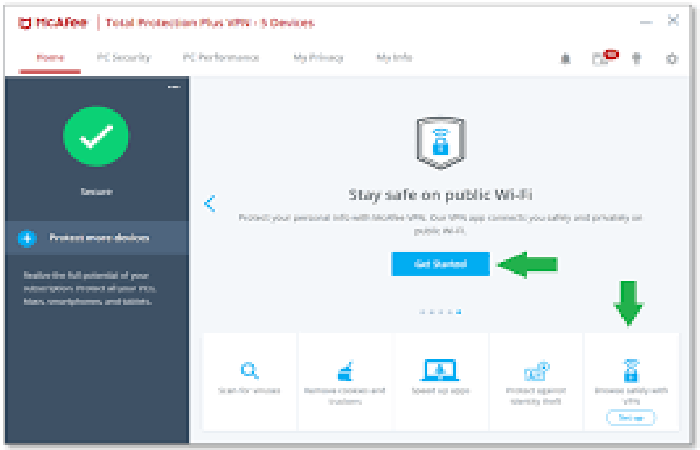
Task: Click the Scan for viruses magnifier icon
Action: coord(250,369)
